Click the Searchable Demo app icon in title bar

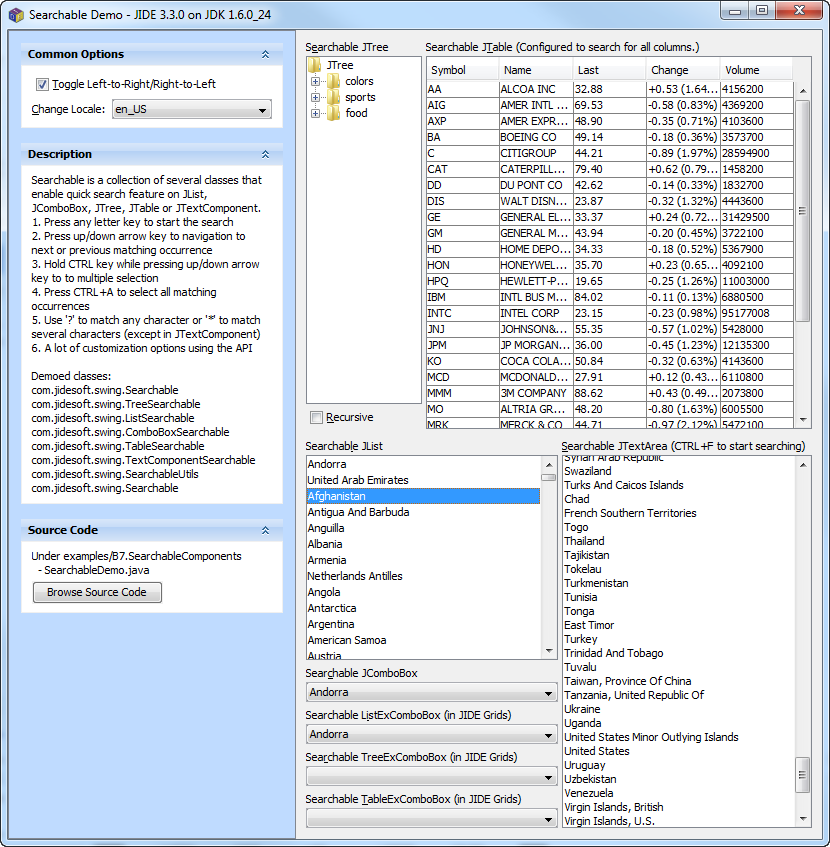[x=16, y=15]
